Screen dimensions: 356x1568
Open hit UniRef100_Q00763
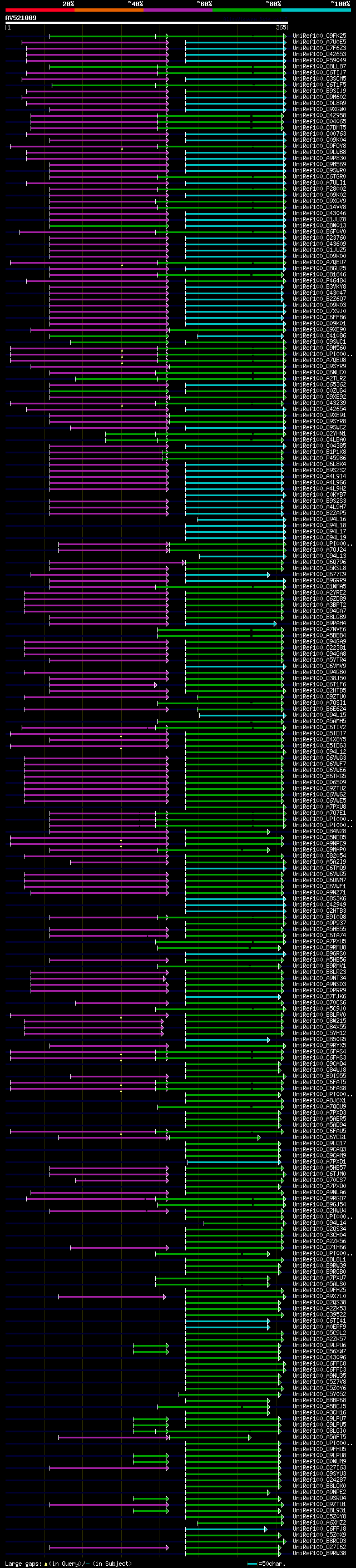click(319, 134)
